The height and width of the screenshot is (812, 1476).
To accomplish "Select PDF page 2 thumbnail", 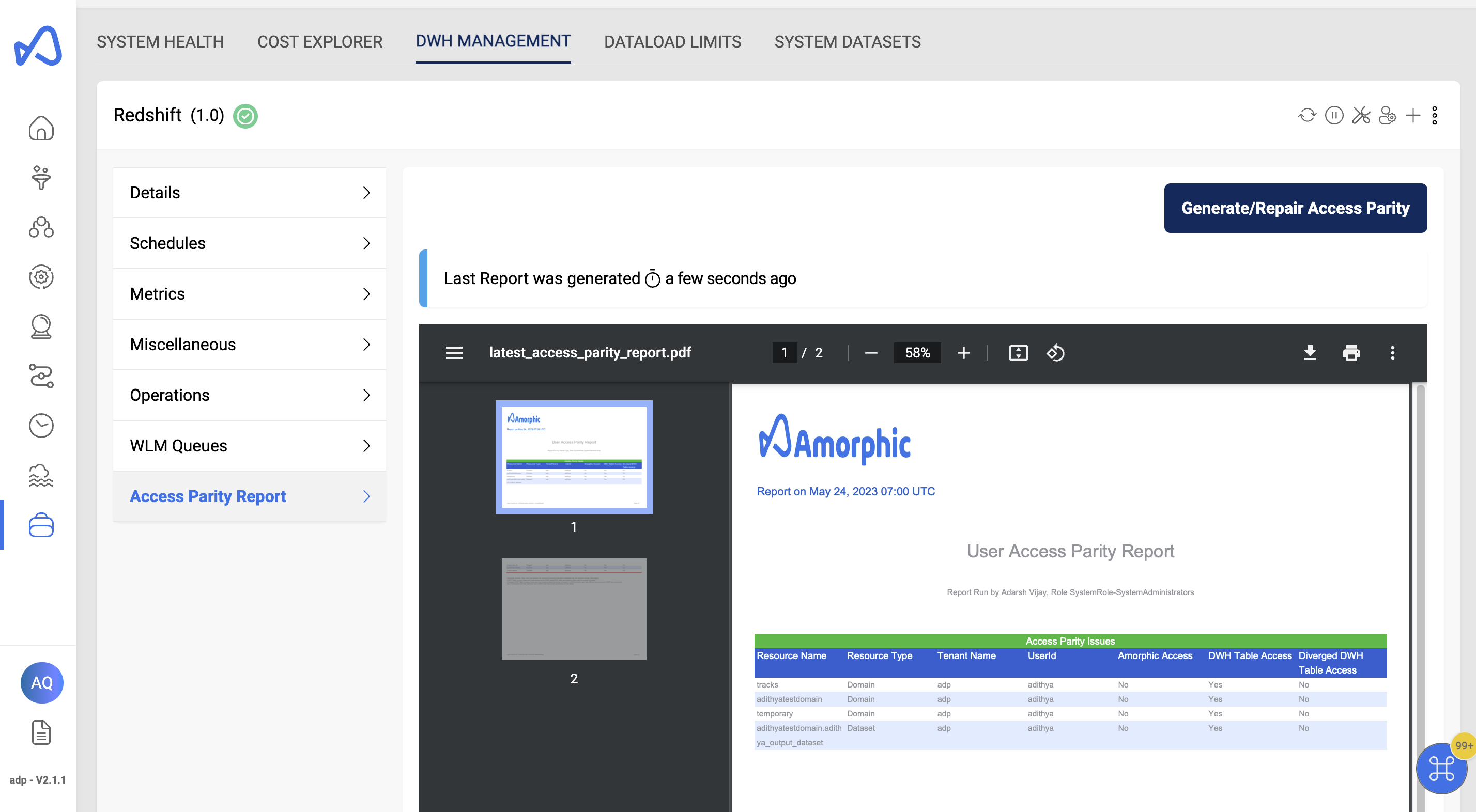I will (x=574, y=608).
